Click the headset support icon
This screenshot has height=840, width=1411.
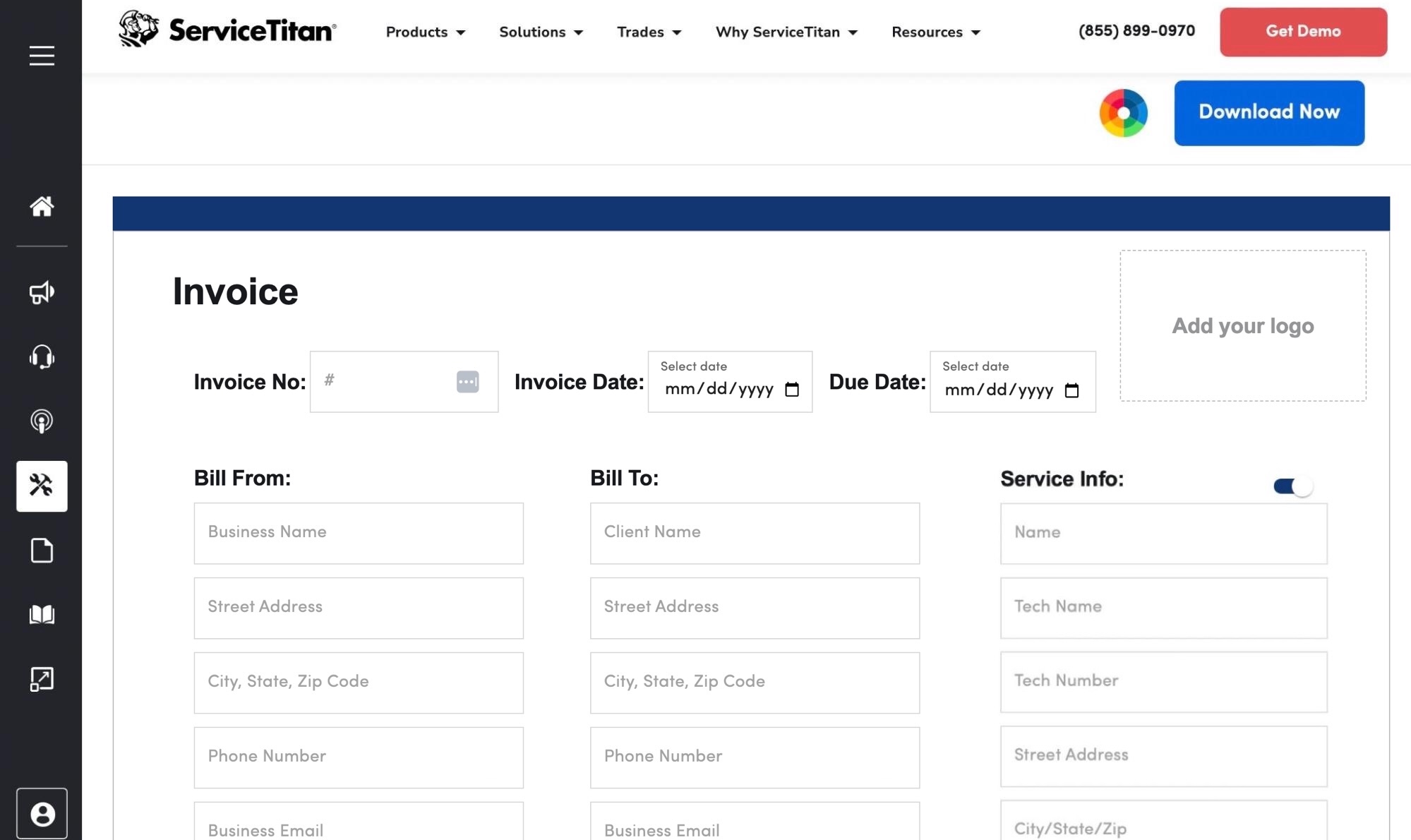[42, 357]
